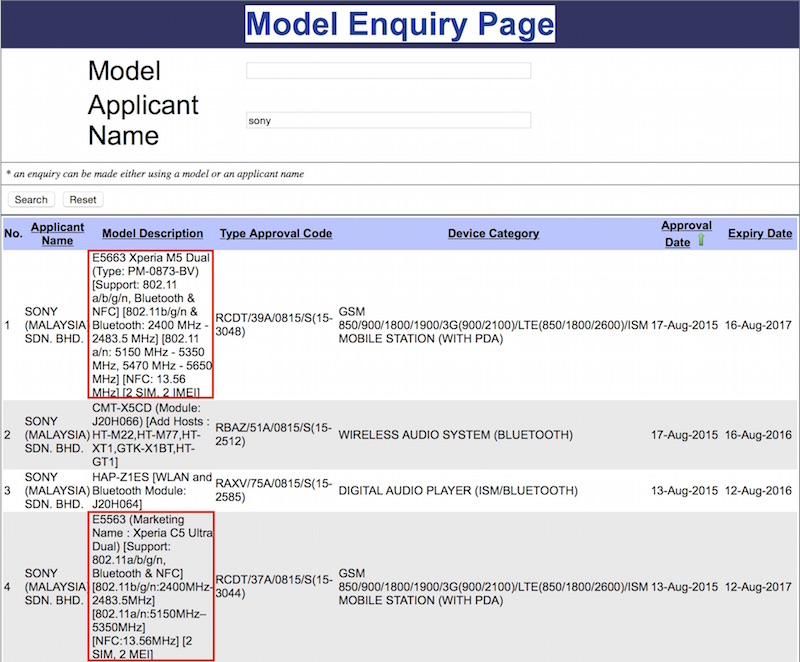The image size is (800, 662).
Task: Click the italic enquiry note text
Action: [155, 174]
